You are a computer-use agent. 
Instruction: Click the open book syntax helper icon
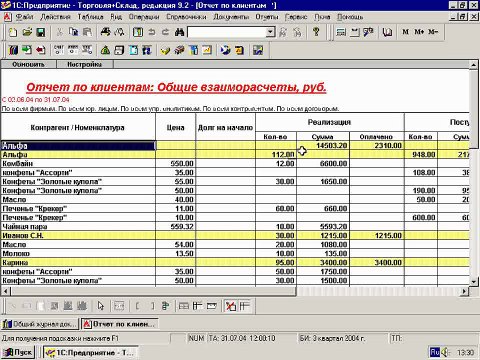coord(387,32)
